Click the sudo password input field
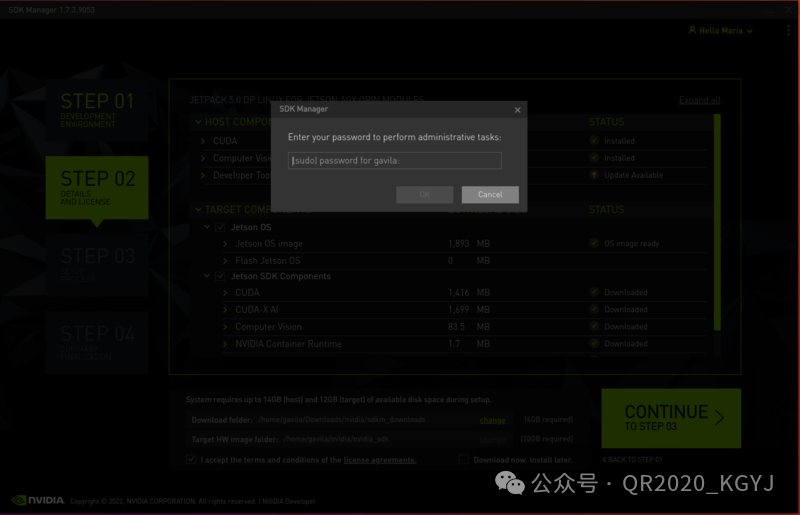This screenshot has width=800, height=515. point(394,160)
